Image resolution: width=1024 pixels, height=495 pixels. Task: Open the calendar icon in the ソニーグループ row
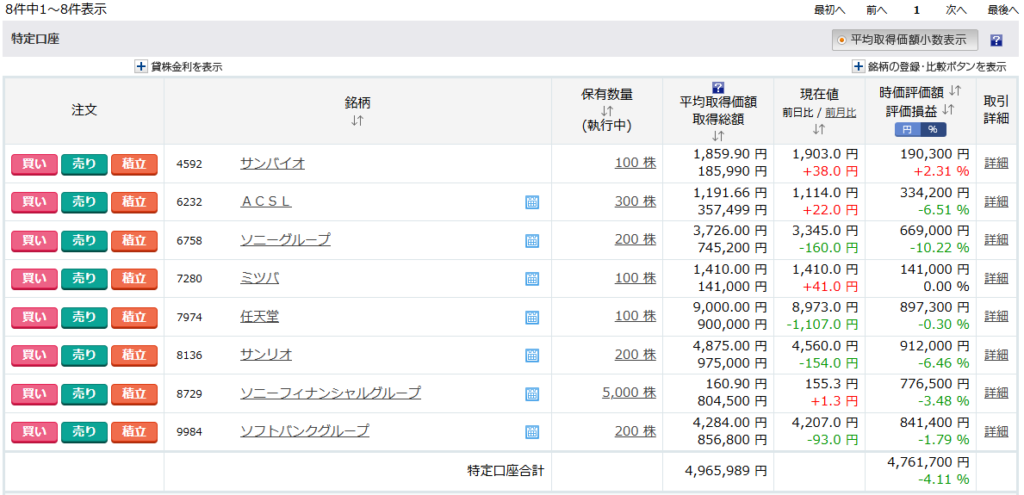point(532,240)
